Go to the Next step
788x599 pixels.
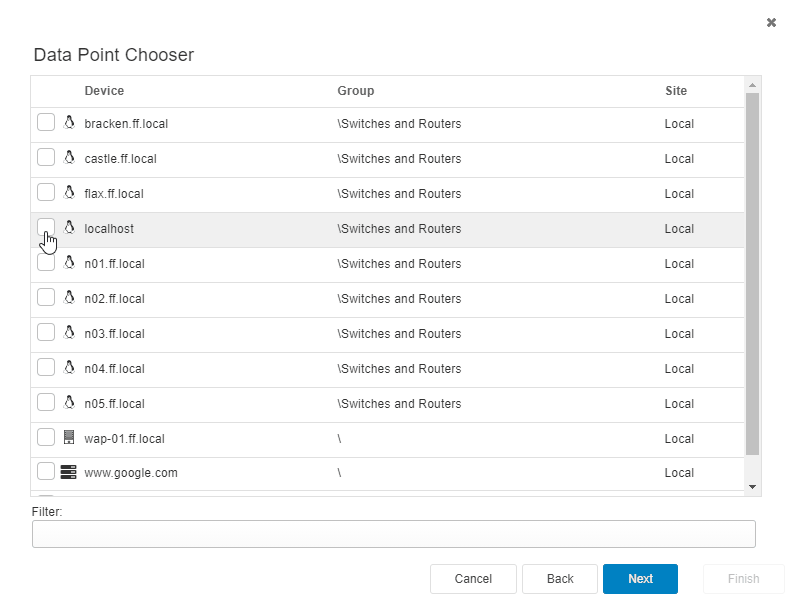click(640, 579)
